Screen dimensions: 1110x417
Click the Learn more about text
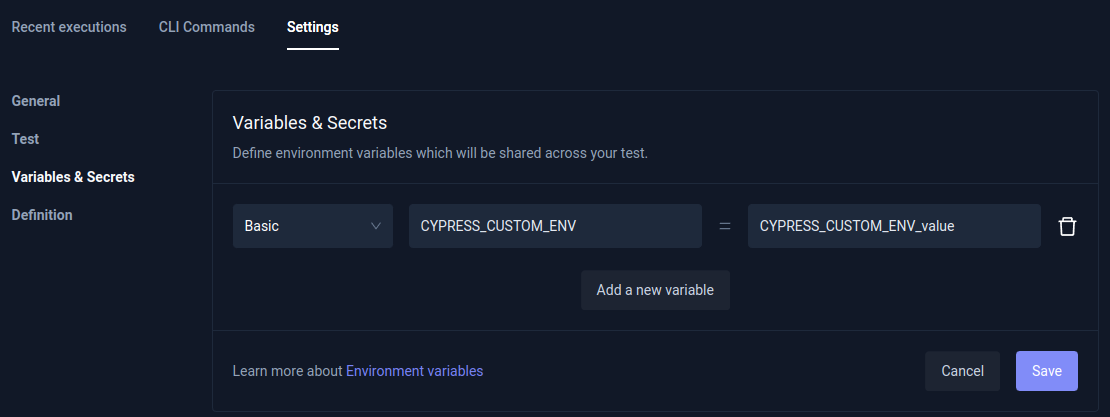click(287, 371)
